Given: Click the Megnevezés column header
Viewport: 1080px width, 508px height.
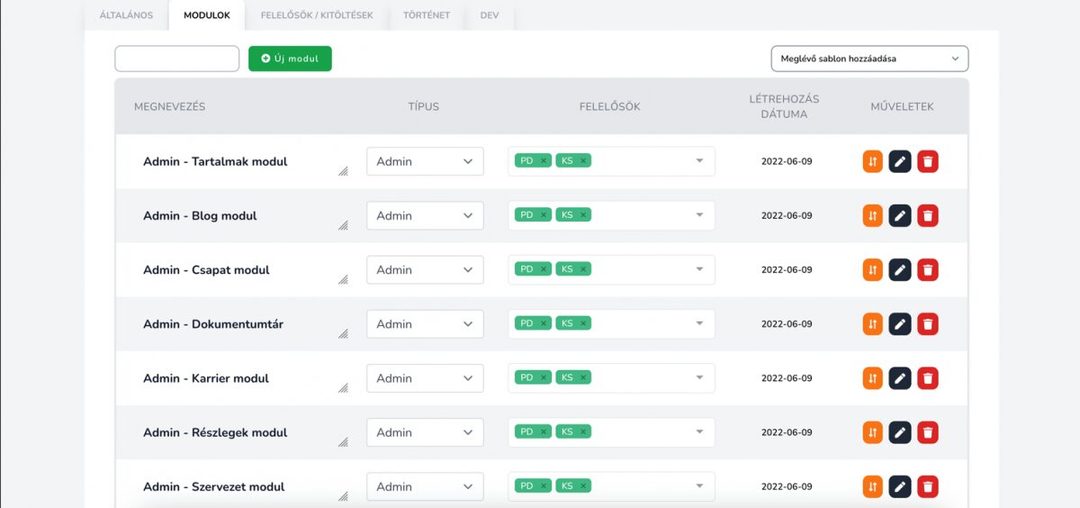Looking at the screenshot, I should pos(169,107).
